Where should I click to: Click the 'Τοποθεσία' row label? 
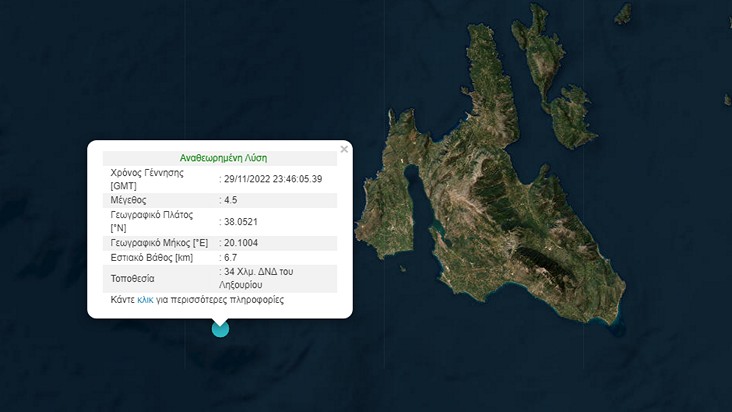[134, 277]
